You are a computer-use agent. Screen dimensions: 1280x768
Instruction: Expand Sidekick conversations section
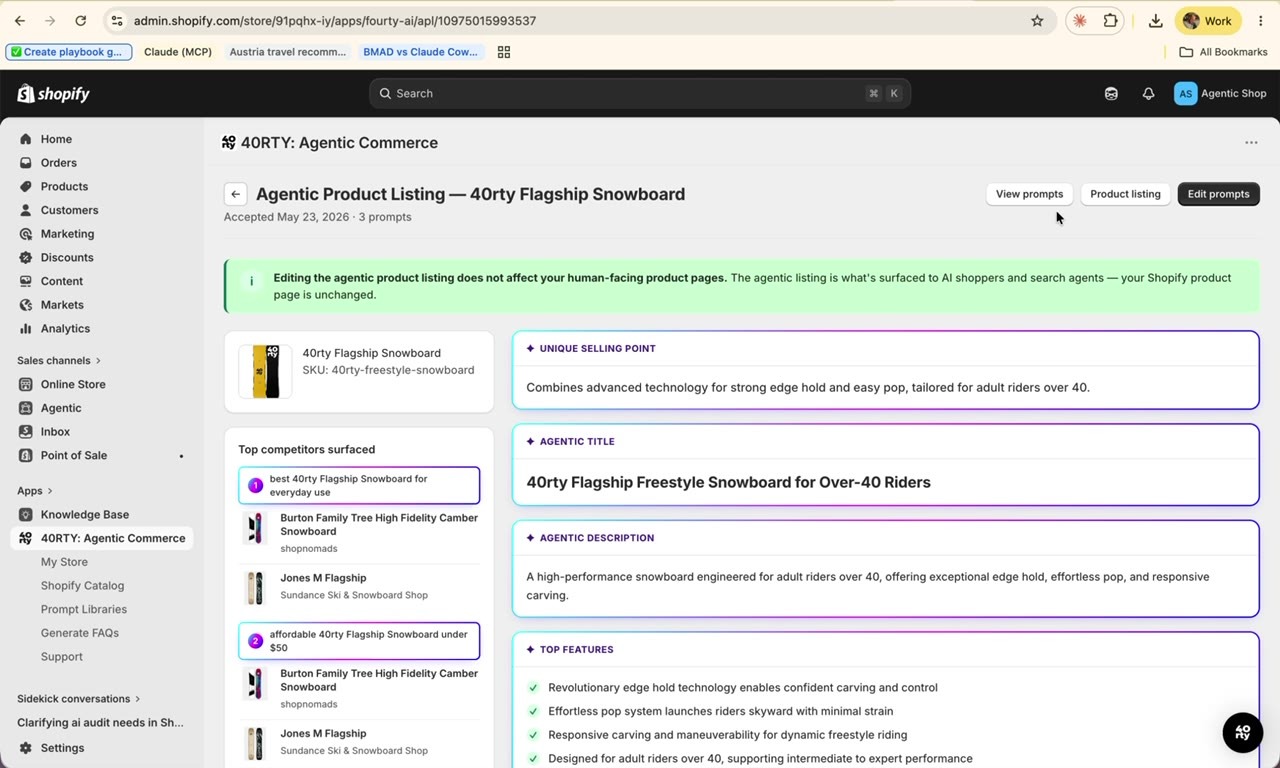[79, 699]
